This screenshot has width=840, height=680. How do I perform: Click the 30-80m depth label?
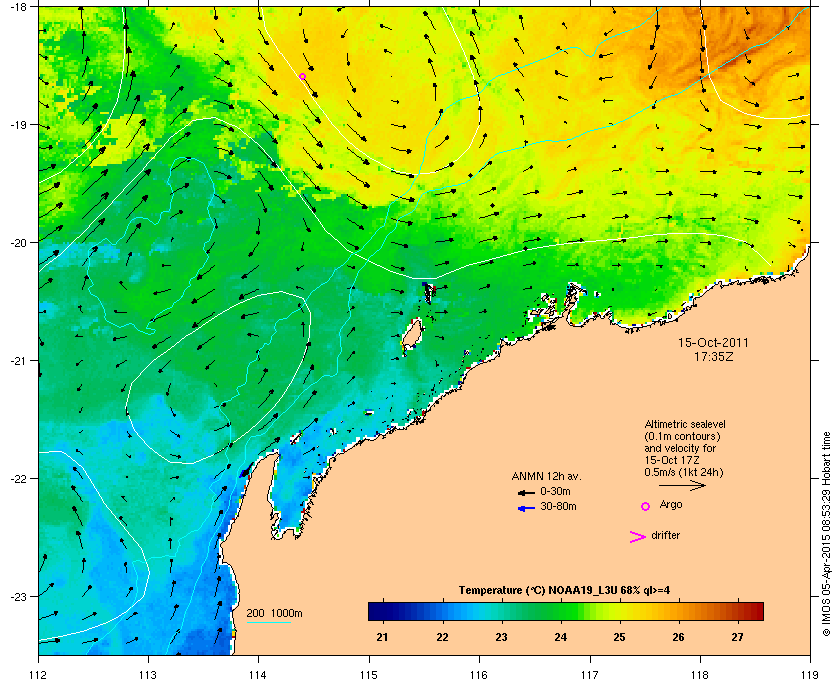click(x=558, y=506)
